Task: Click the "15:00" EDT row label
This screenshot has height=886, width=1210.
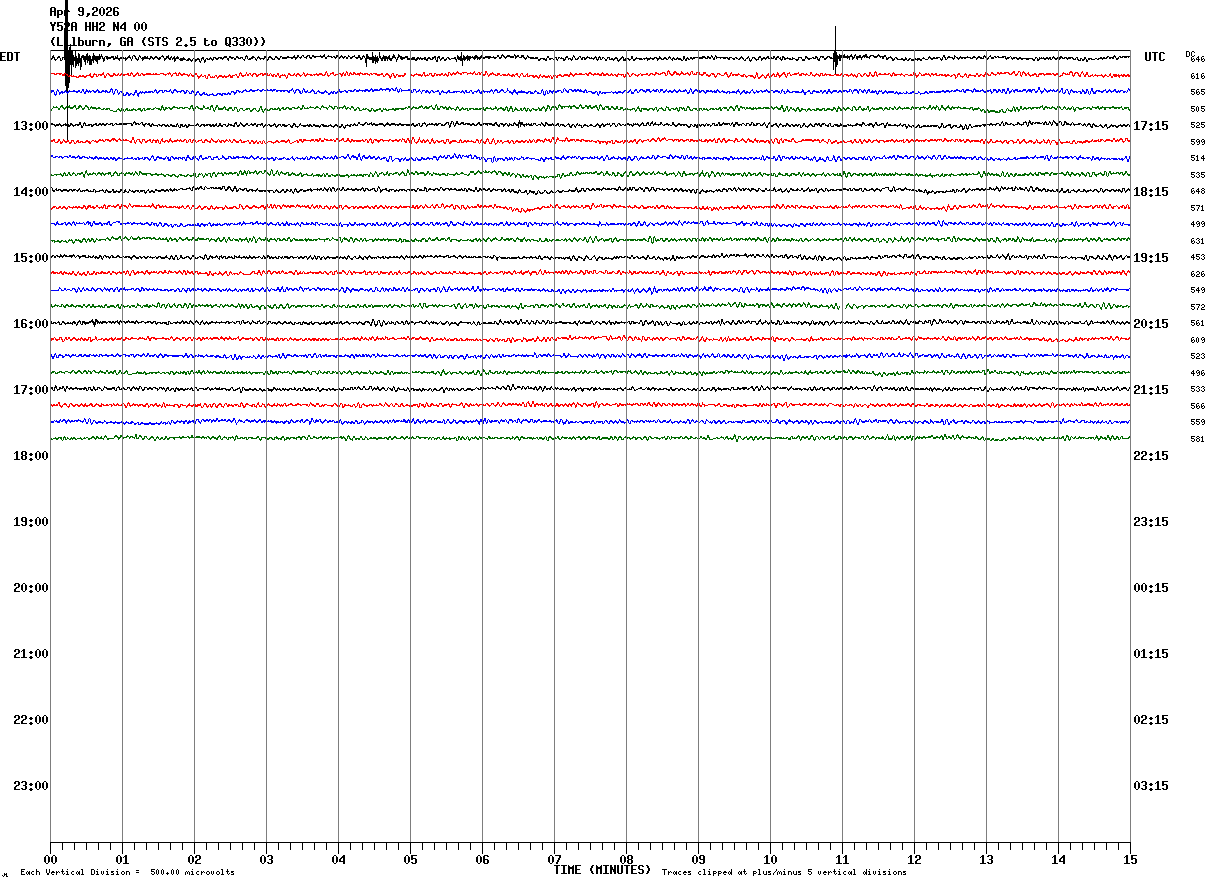Action: click(x=31, y=258)
